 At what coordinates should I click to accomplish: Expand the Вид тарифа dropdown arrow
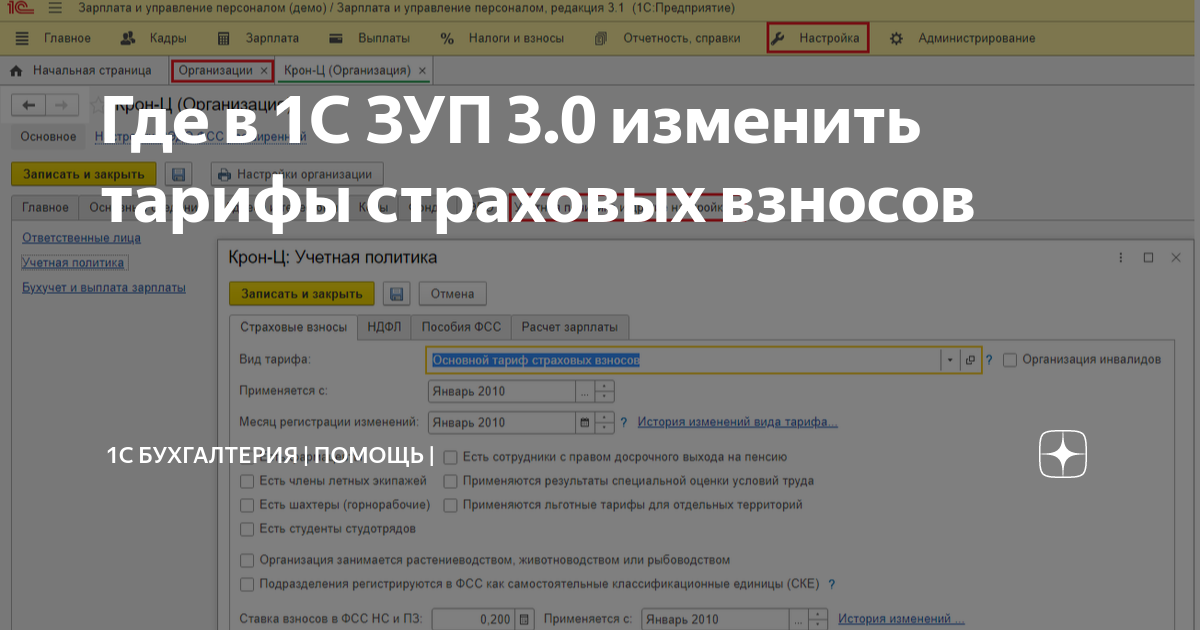[x=949, y=360]
